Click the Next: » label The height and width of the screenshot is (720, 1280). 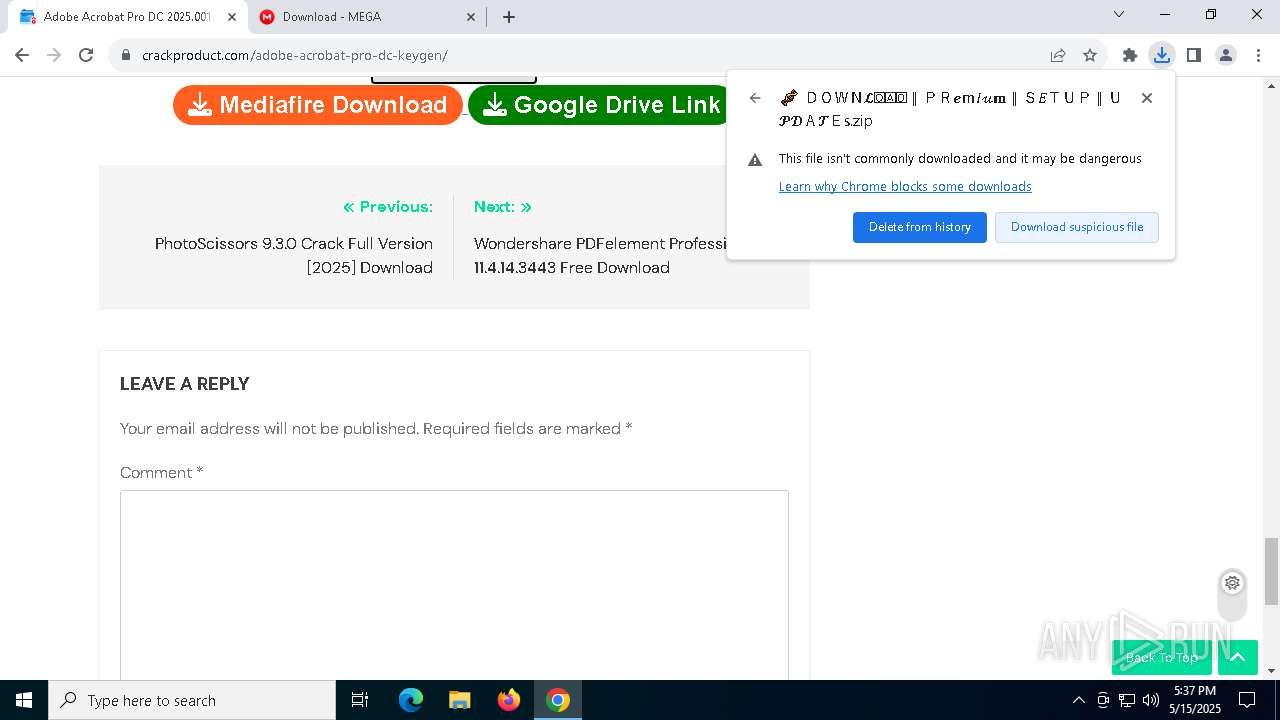(x=503, y=207)
